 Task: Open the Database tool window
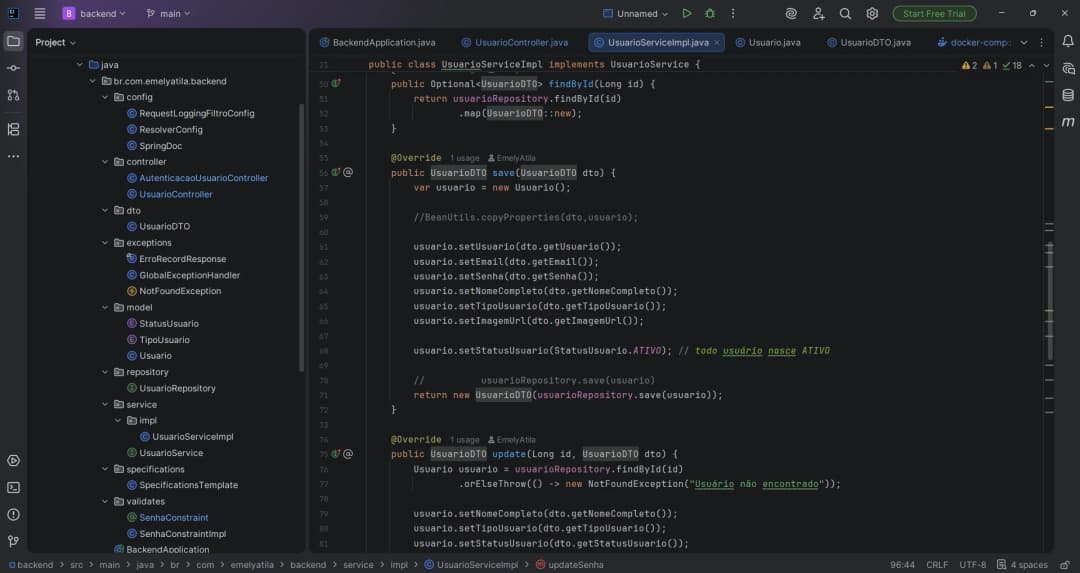point(1068,95)
